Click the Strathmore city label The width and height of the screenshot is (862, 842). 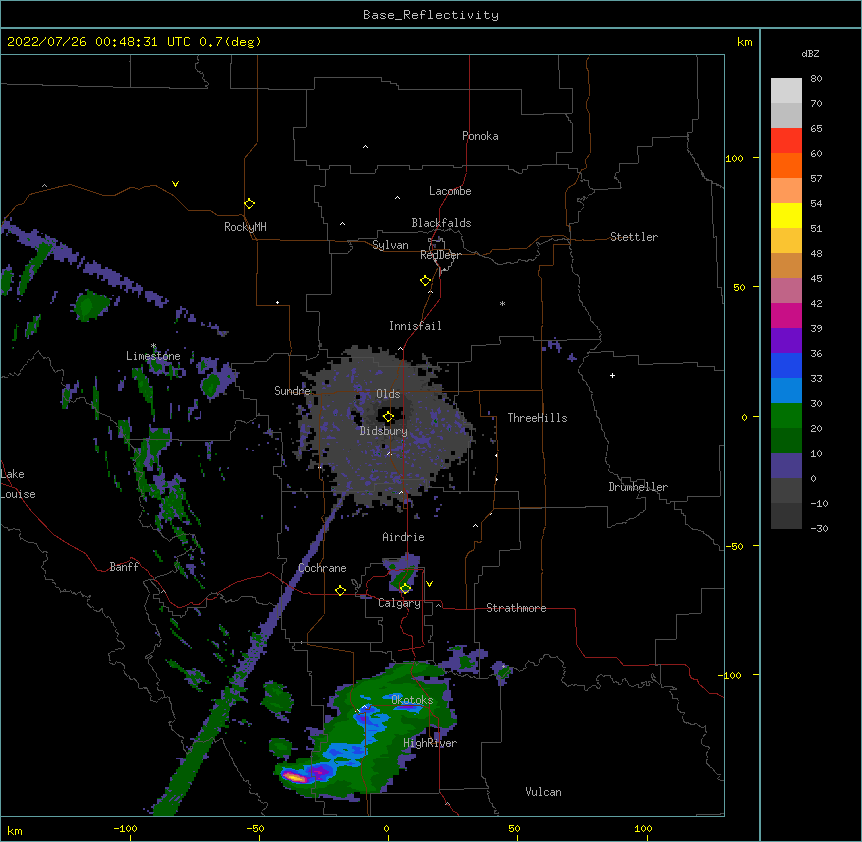(x=516, y=608)
